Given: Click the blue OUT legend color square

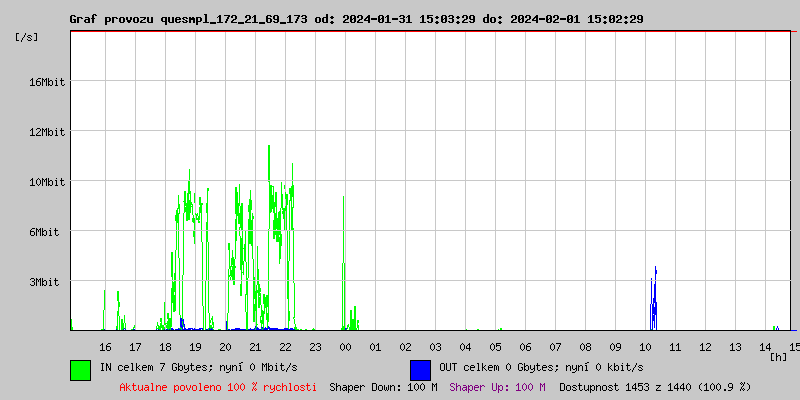Looking at the screenshot, I should point(420,369).
